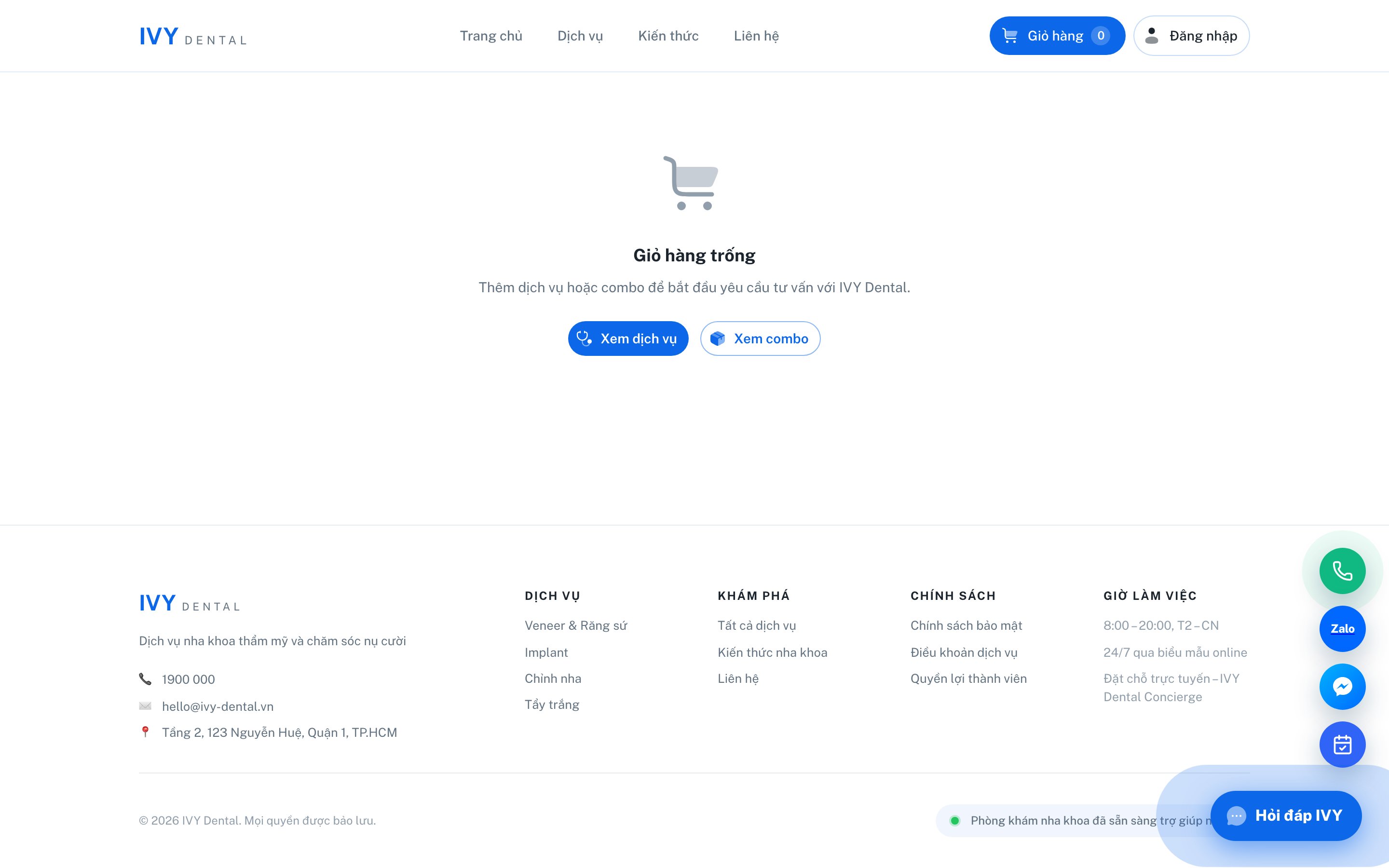Screen dimensions: 1389x868
Task: Click the IVY Dental logo in footer
Action: (x=190, y=603)
